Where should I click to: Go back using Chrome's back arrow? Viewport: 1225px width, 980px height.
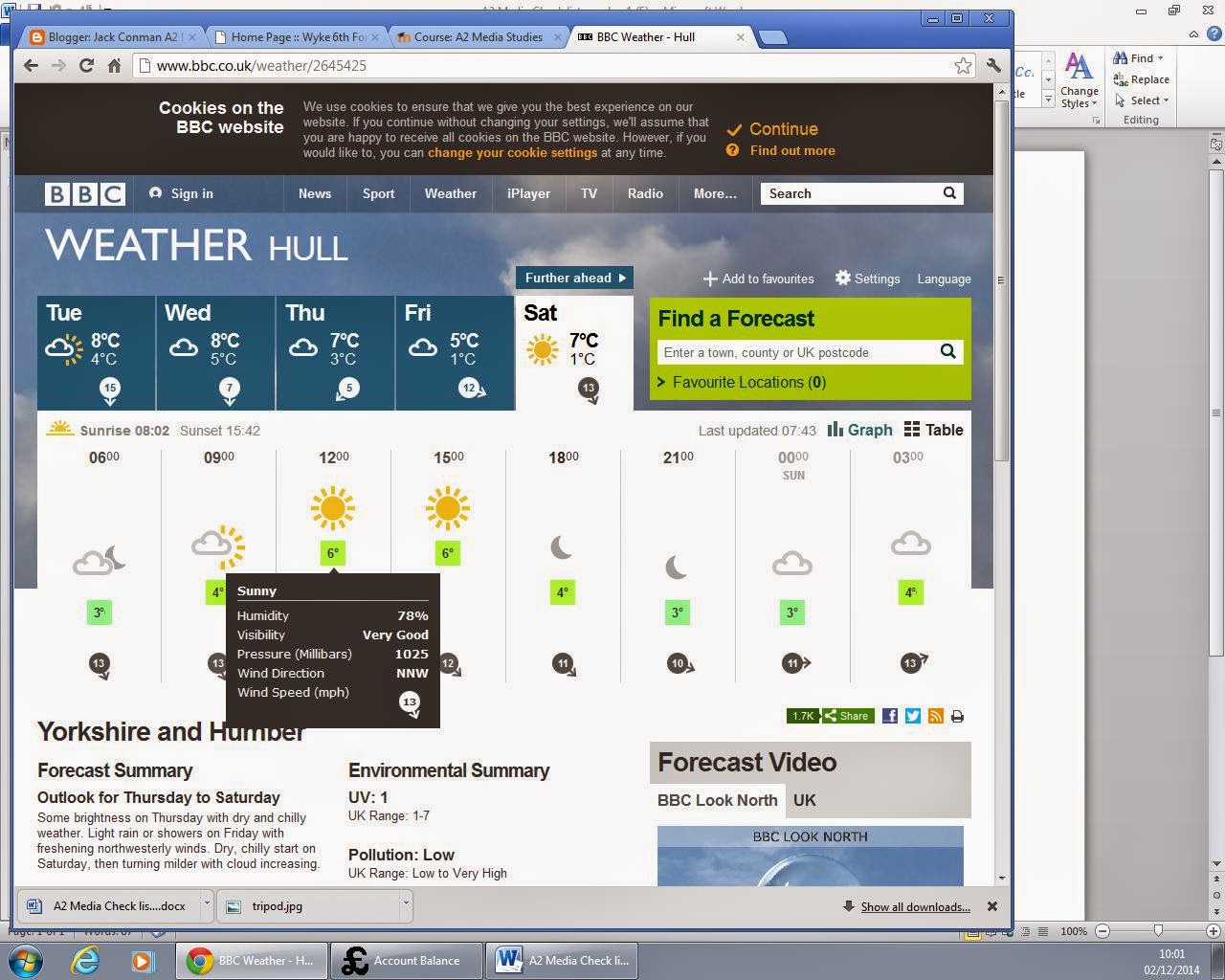pyautogui.click(x=31, y=65)
